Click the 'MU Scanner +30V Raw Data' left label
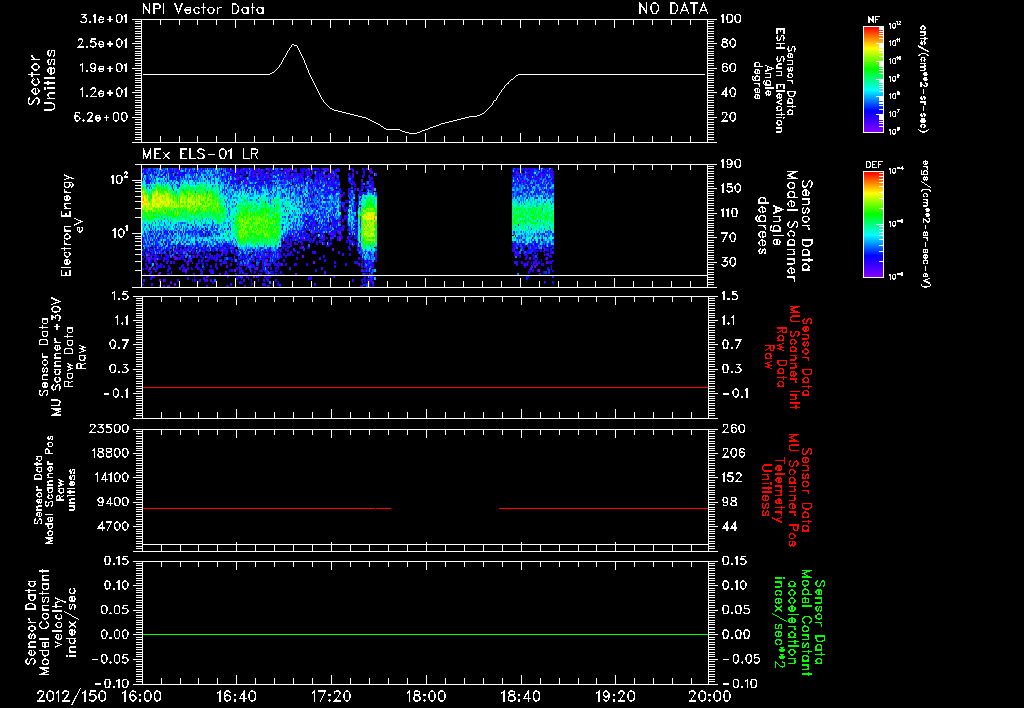The width and height of the screenshot is (1024, 708). pos(62,357)
